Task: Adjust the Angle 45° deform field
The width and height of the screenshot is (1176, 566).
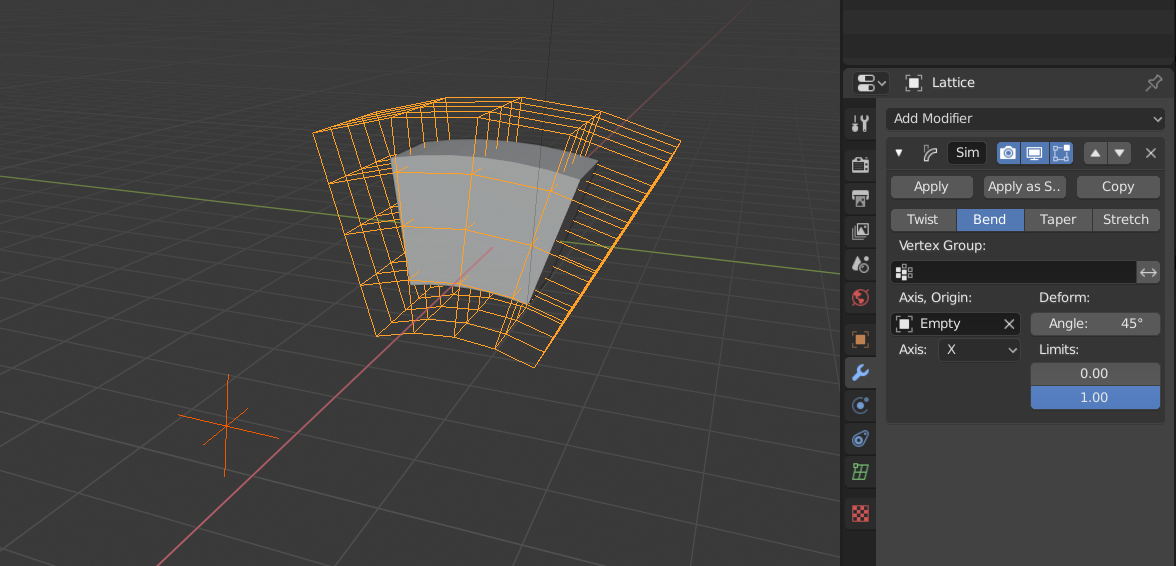Action: pos(1095,324)
